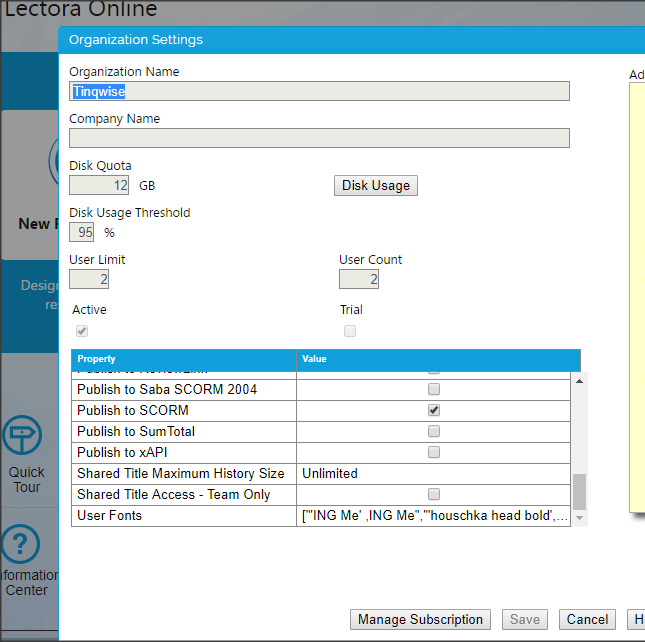Click the Disk Usage button
645x642 pixels.
pyautogui.click(x=376, y=185)
